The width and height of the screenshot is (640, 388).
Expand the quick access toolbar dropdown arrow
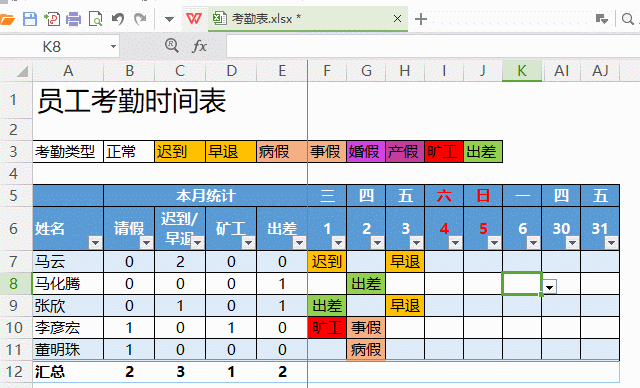[169, 19]
